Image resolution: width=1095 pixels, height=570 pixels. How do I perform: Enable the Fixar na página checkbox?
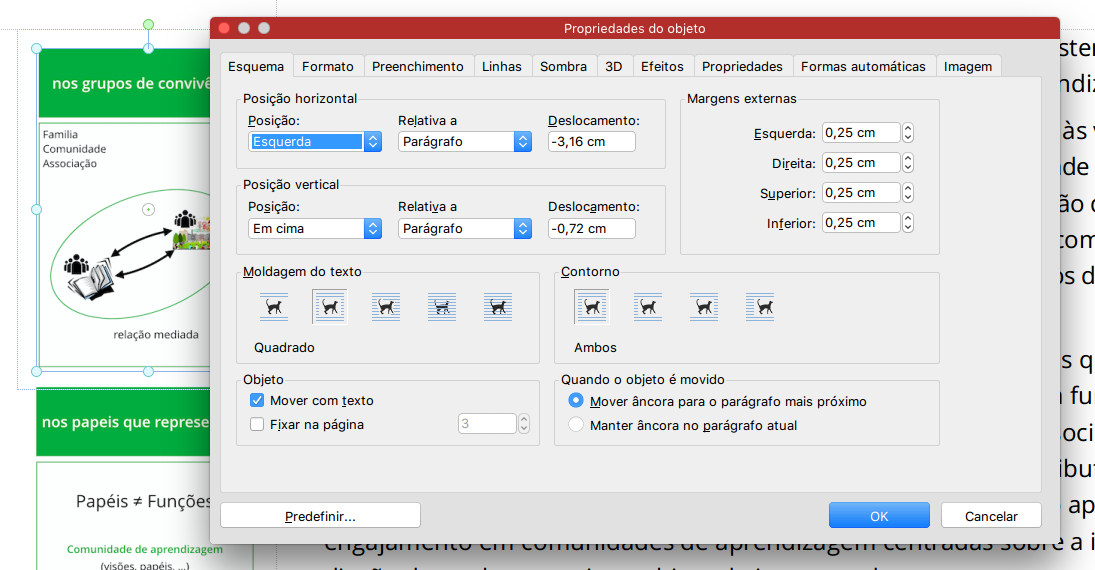[257, 424]
